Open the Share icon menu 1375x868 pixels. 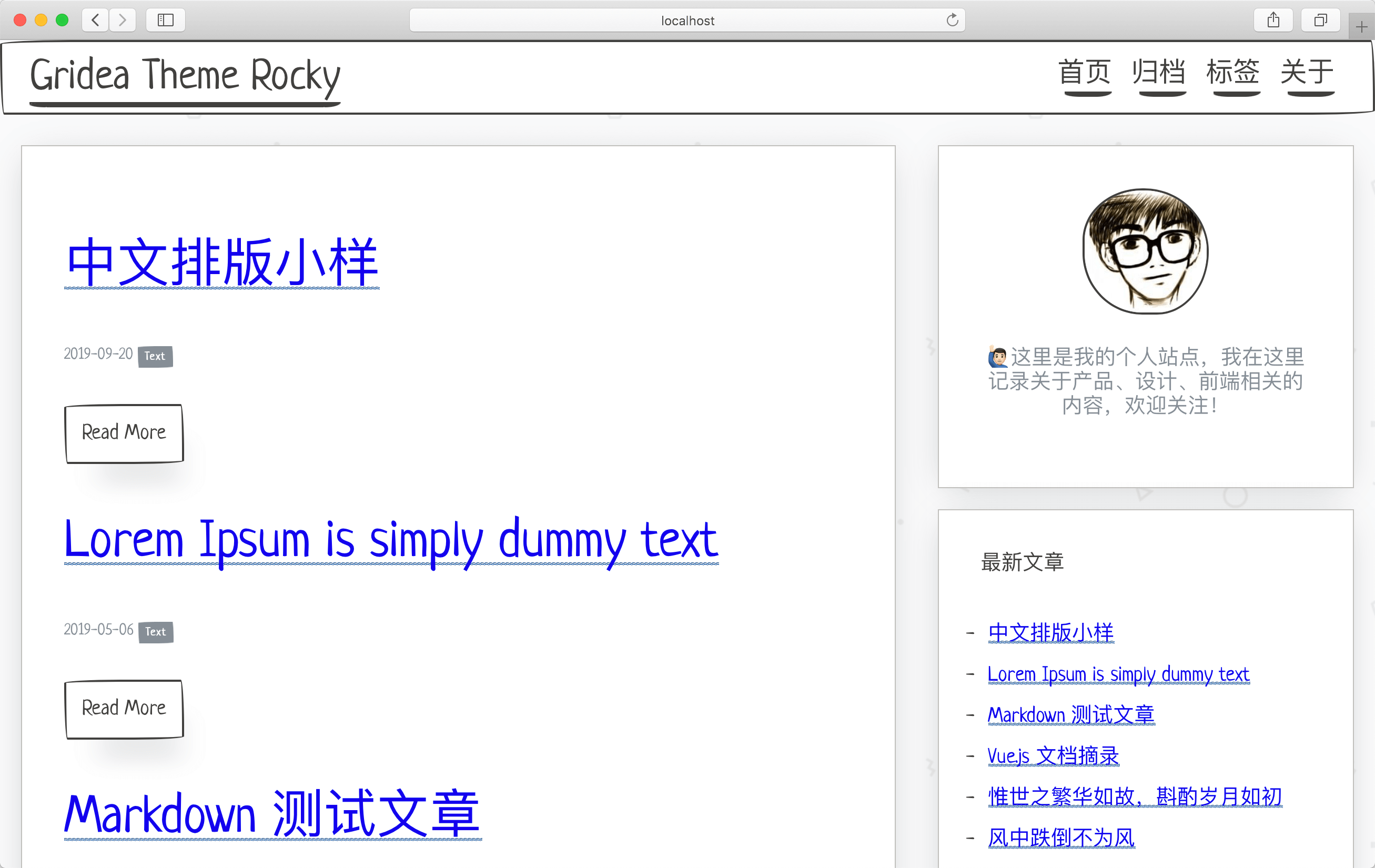(1273, 21)
